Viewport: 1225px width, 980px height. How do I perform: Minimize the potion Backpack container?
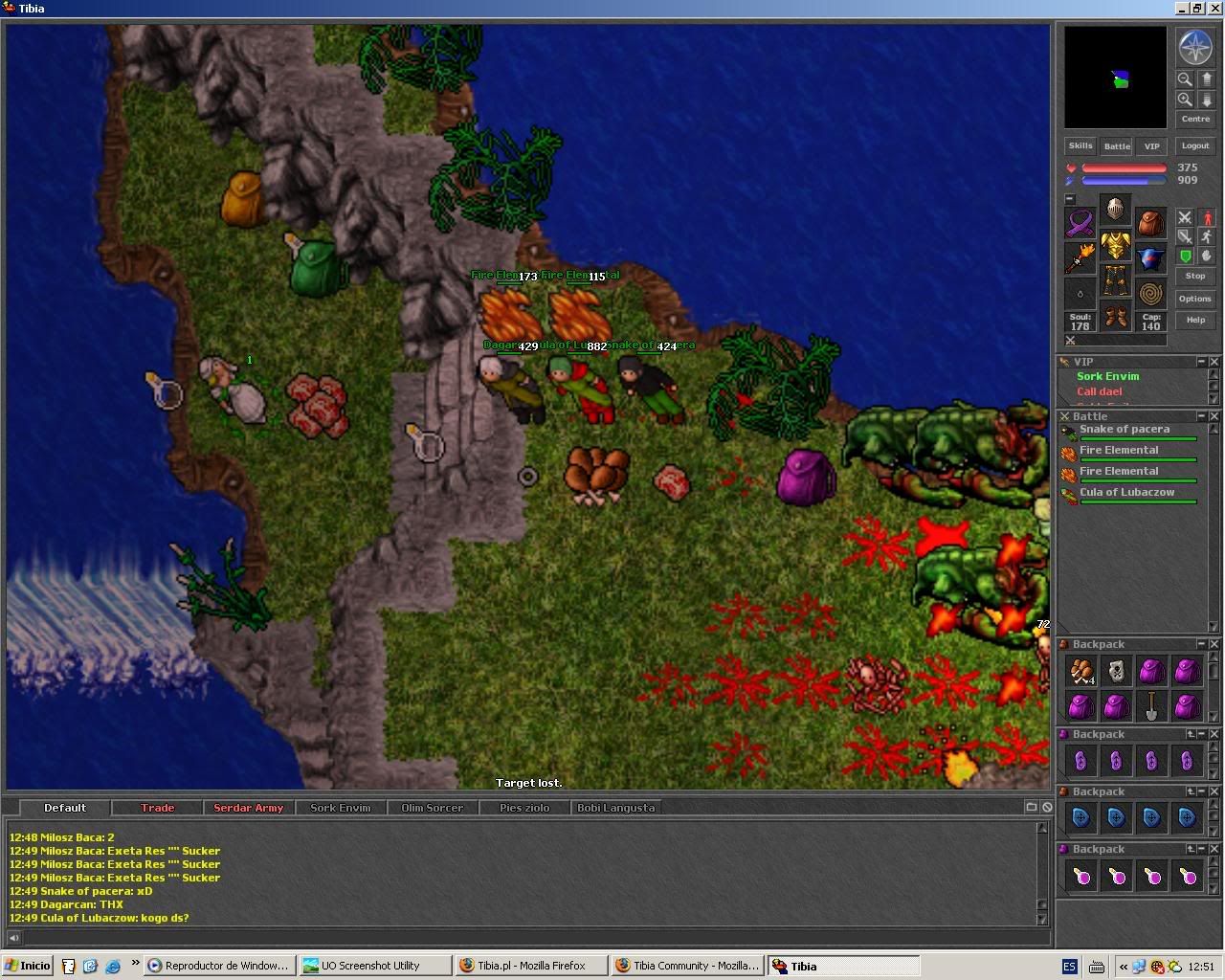[1201, 849]
